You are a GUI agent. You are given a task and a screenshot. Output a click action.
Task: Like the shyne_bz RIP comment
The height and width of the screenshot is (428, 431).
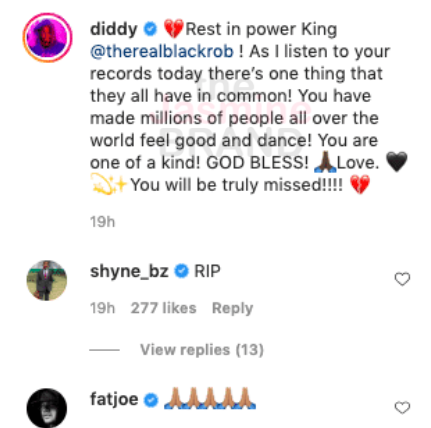402,279
